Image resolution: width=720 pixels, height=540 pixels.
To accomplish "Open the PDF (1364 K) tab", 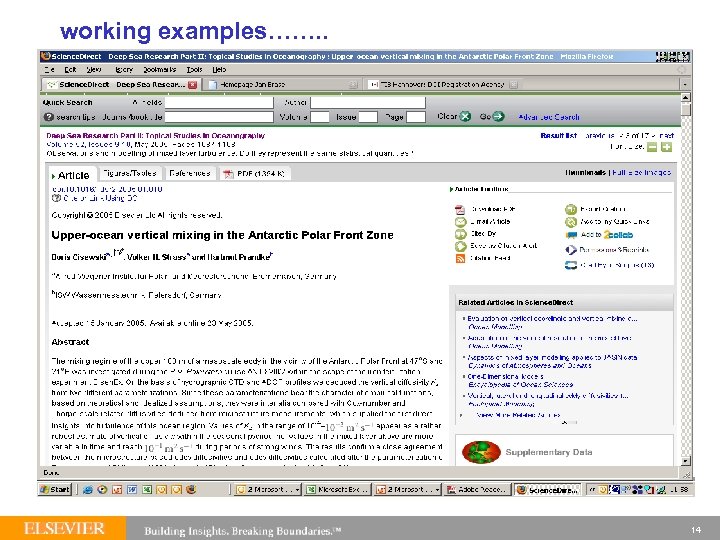I will tap(254, 174).
